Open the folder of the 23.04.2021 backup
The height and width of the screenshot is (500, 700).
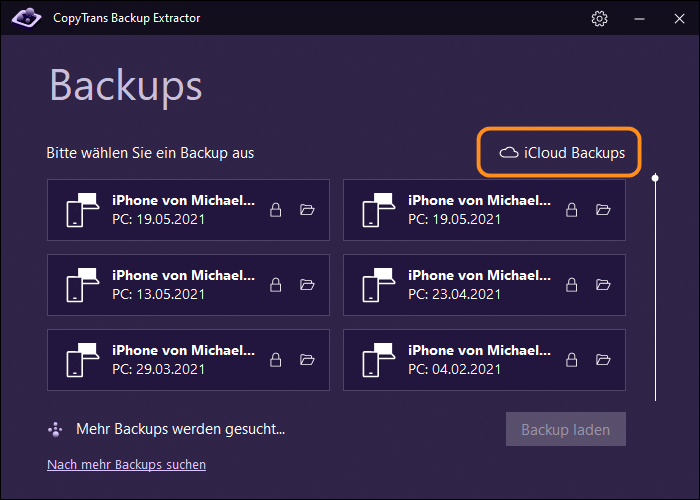click(603, 285)
